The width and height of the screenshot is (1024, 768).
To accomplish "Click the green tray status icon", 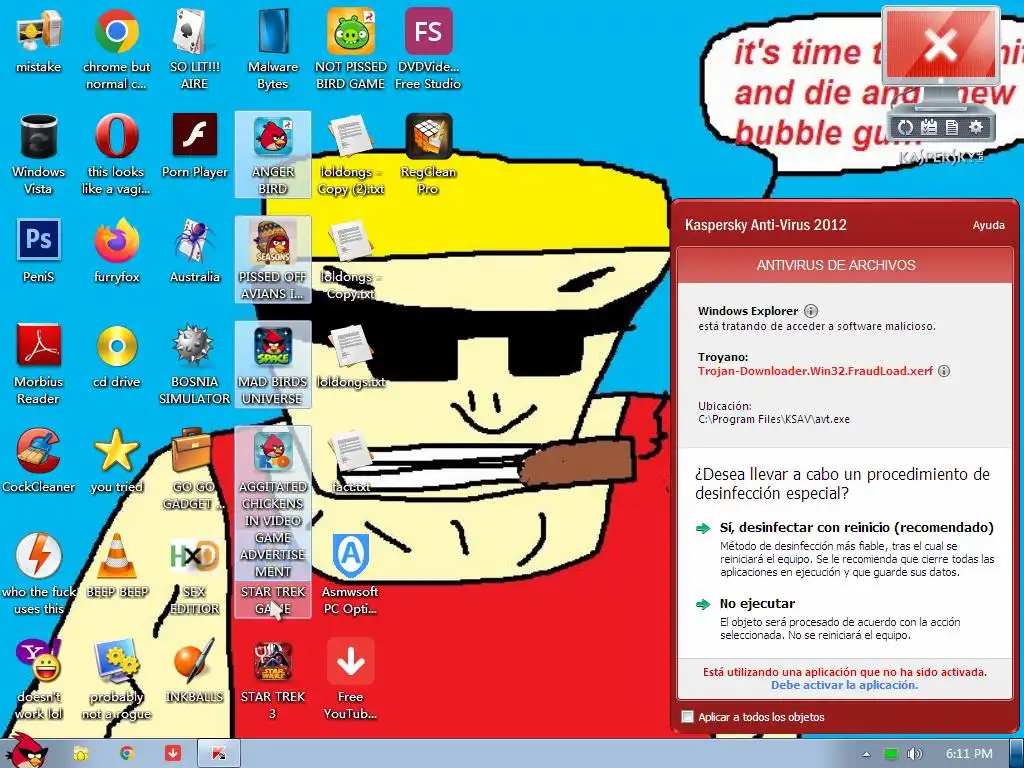I will point(891,754).
